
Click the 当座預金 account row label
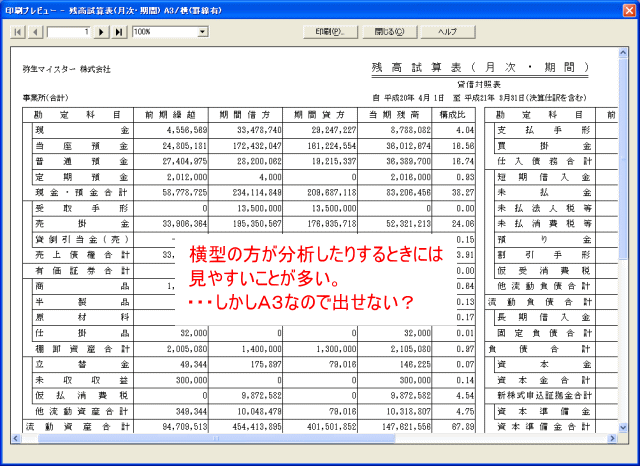coord(82,146)
